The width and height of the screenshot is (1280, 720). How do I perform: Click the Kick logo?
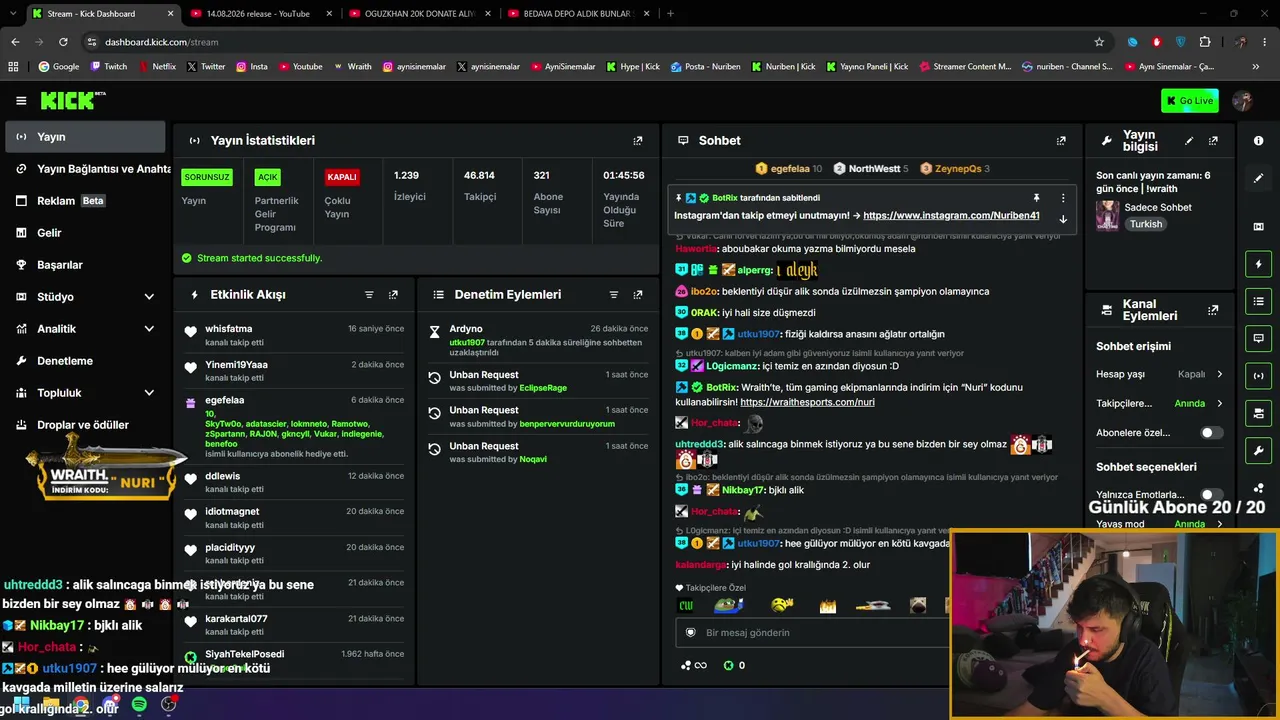72,100
